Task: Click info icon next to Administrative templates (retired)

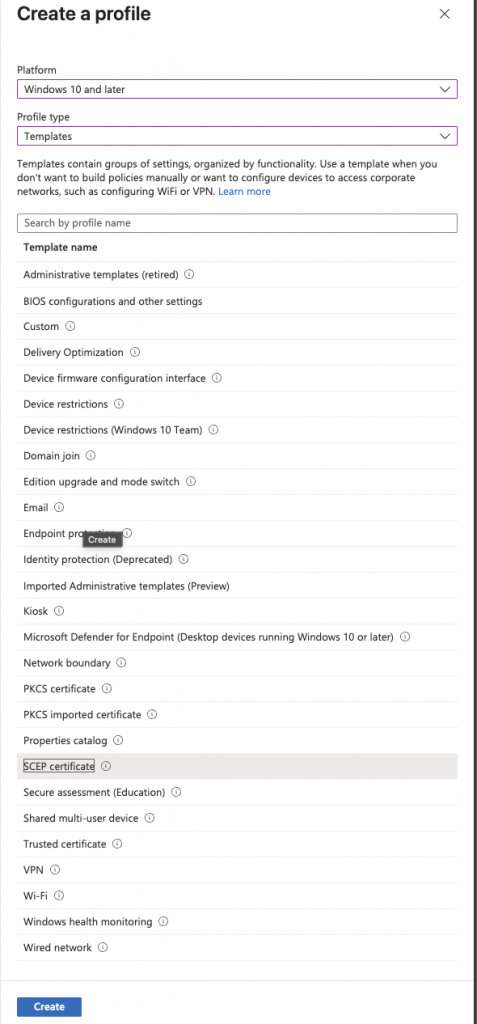Action: (x=189, y=275)
